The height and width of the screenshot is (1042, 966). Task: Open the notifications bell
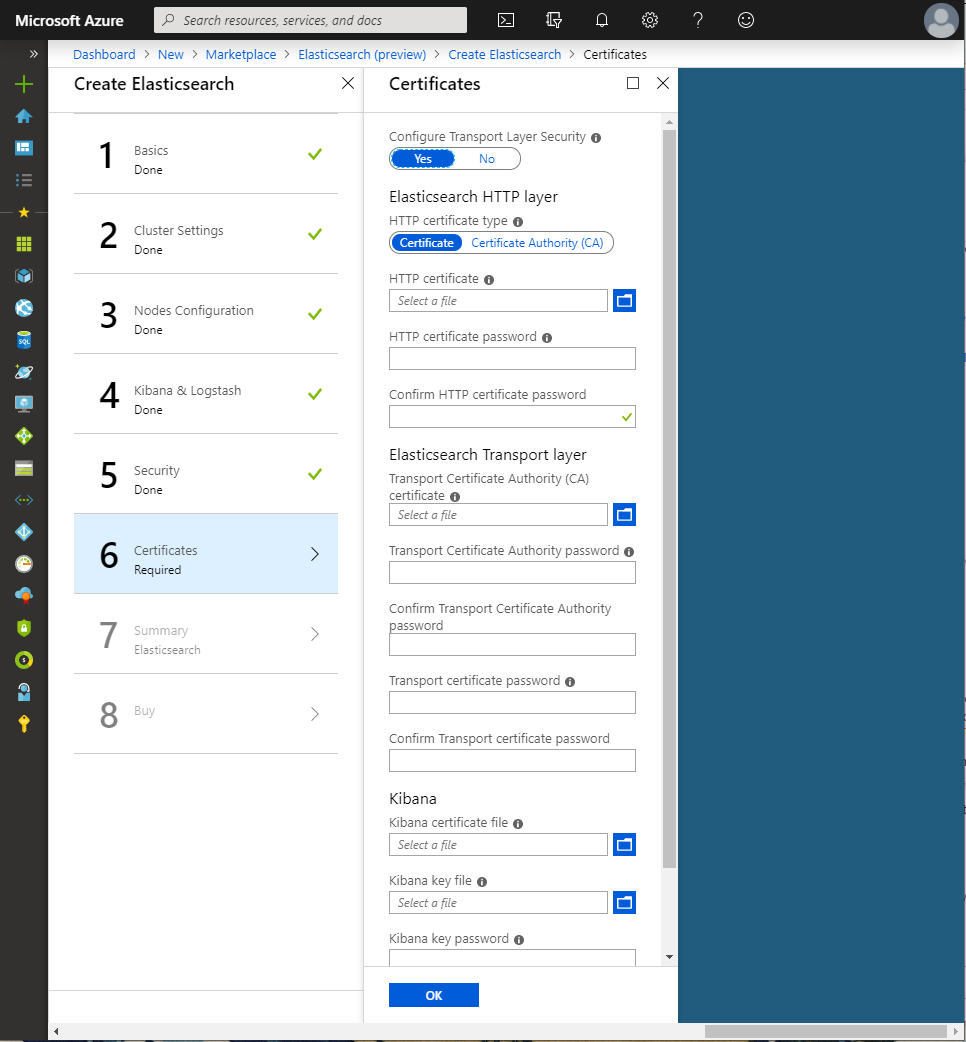point(602,20)
